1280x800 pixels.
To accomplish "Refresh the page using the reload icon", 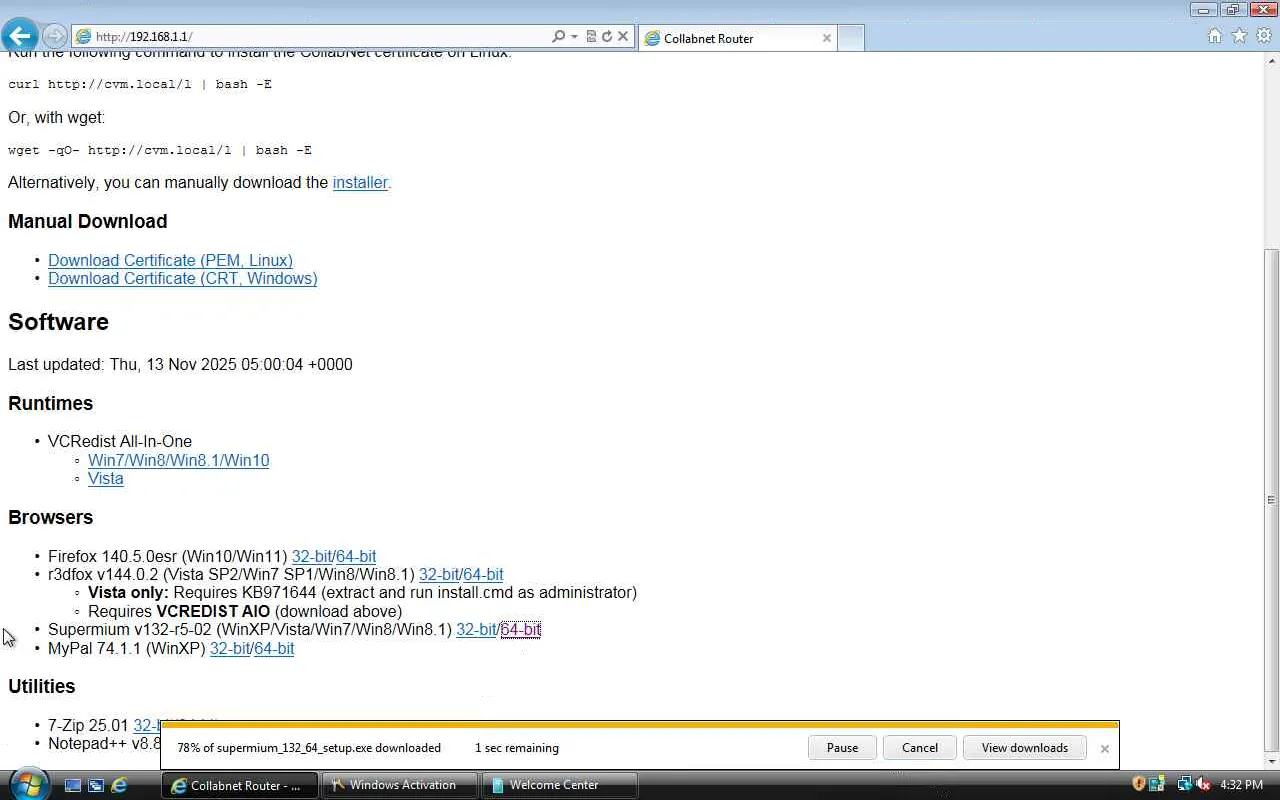I will pos(606,36).
